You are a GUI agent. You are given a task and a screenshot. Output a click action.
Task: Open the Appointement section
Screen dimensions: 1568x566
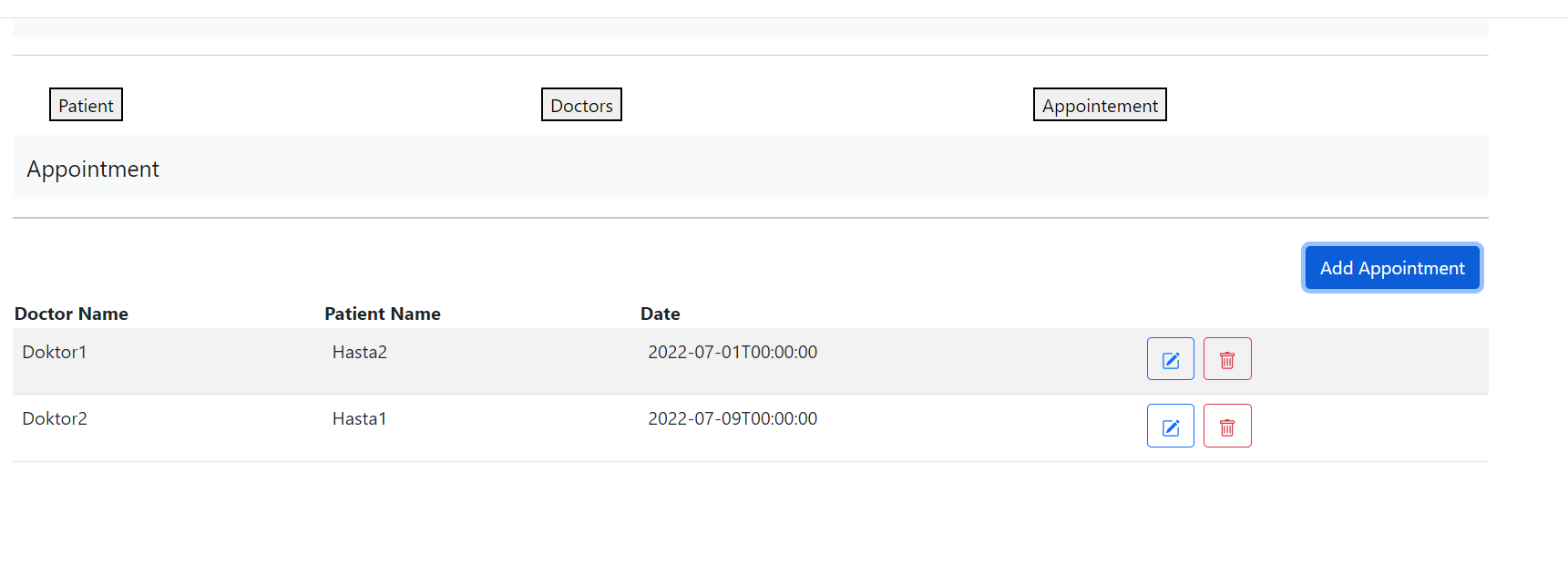click(x=1100, y=104)
